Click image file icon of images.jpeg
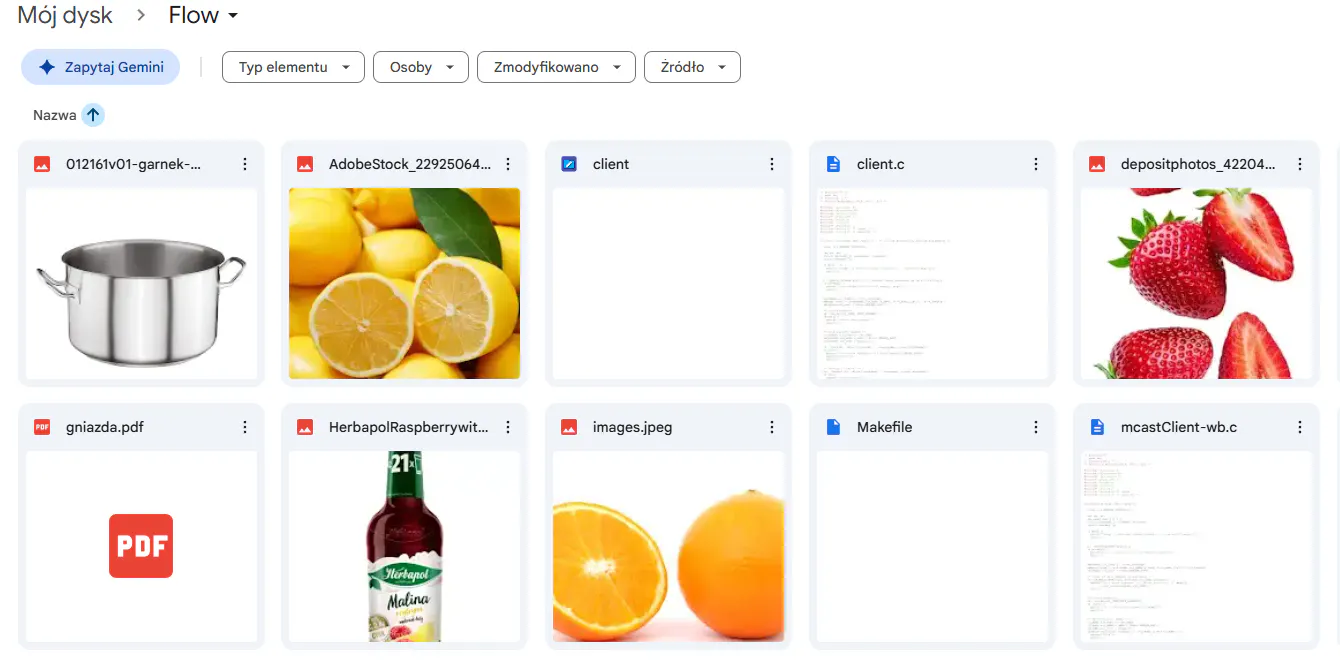 click(x=570, y=427)
